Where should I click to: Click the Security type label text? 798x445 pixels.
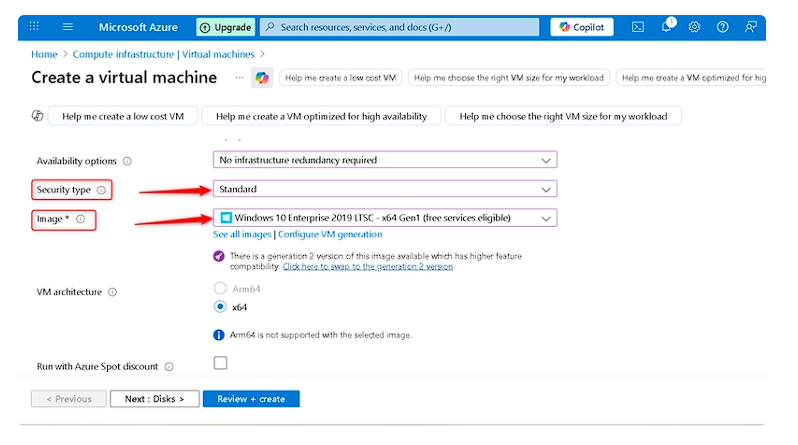pyautogui.click(x=64, y=190)
